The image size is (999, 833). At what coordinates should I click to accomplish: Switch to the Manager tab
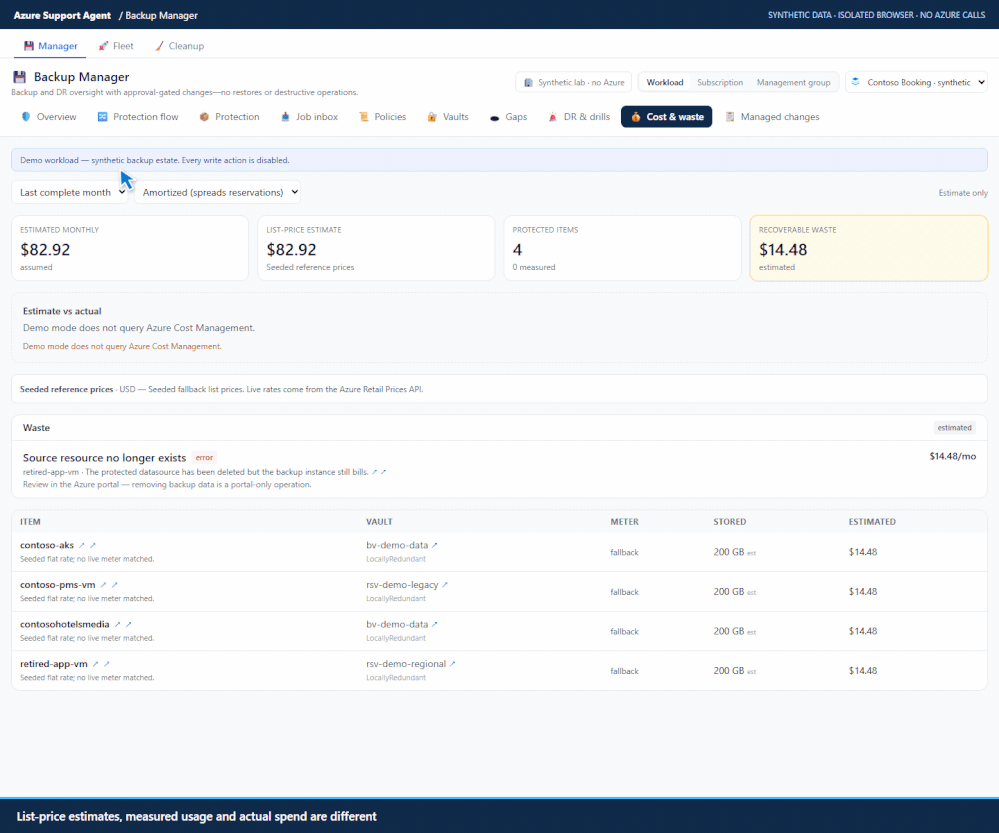point(50,46)
